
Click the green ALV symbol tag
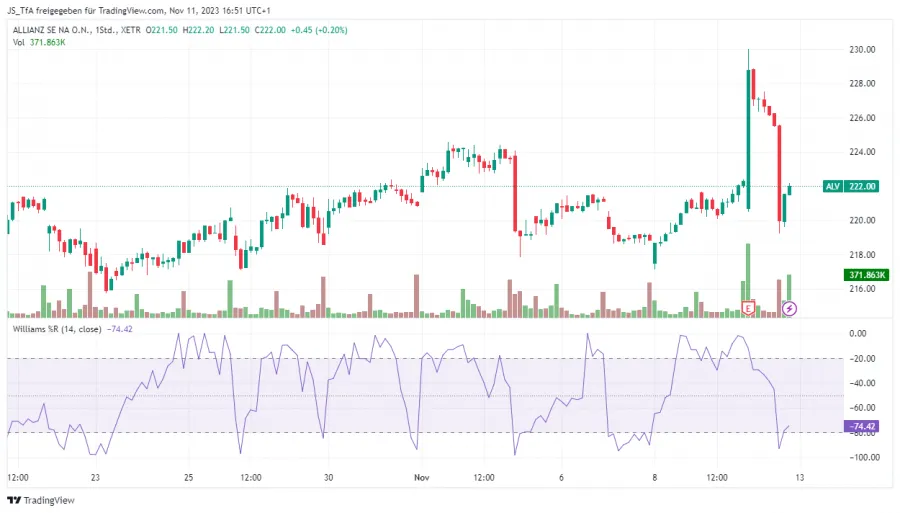pyautogui.click(x=832, y=186)
